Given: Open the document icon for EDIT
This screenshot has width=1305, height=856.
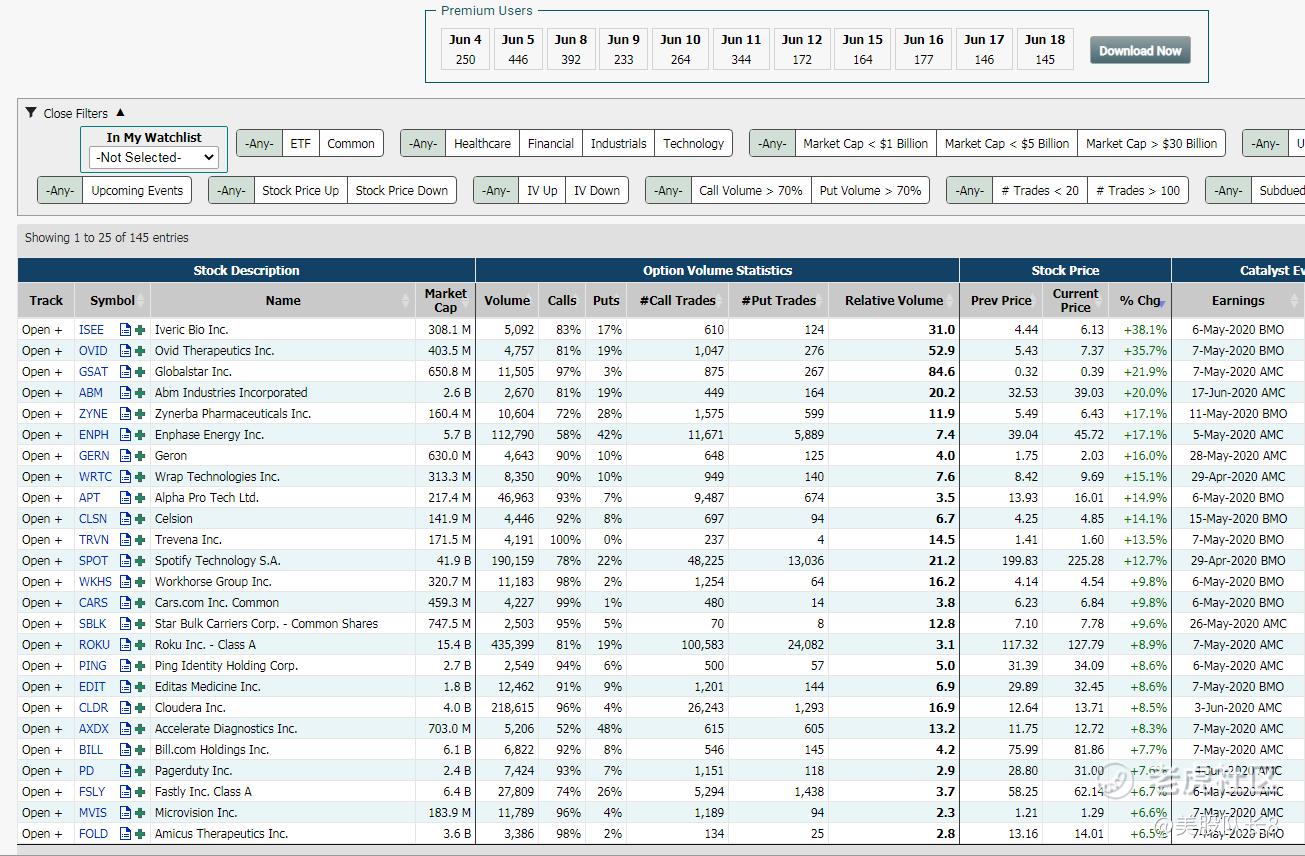Looking at the screenshot, I should coord(126,687).
